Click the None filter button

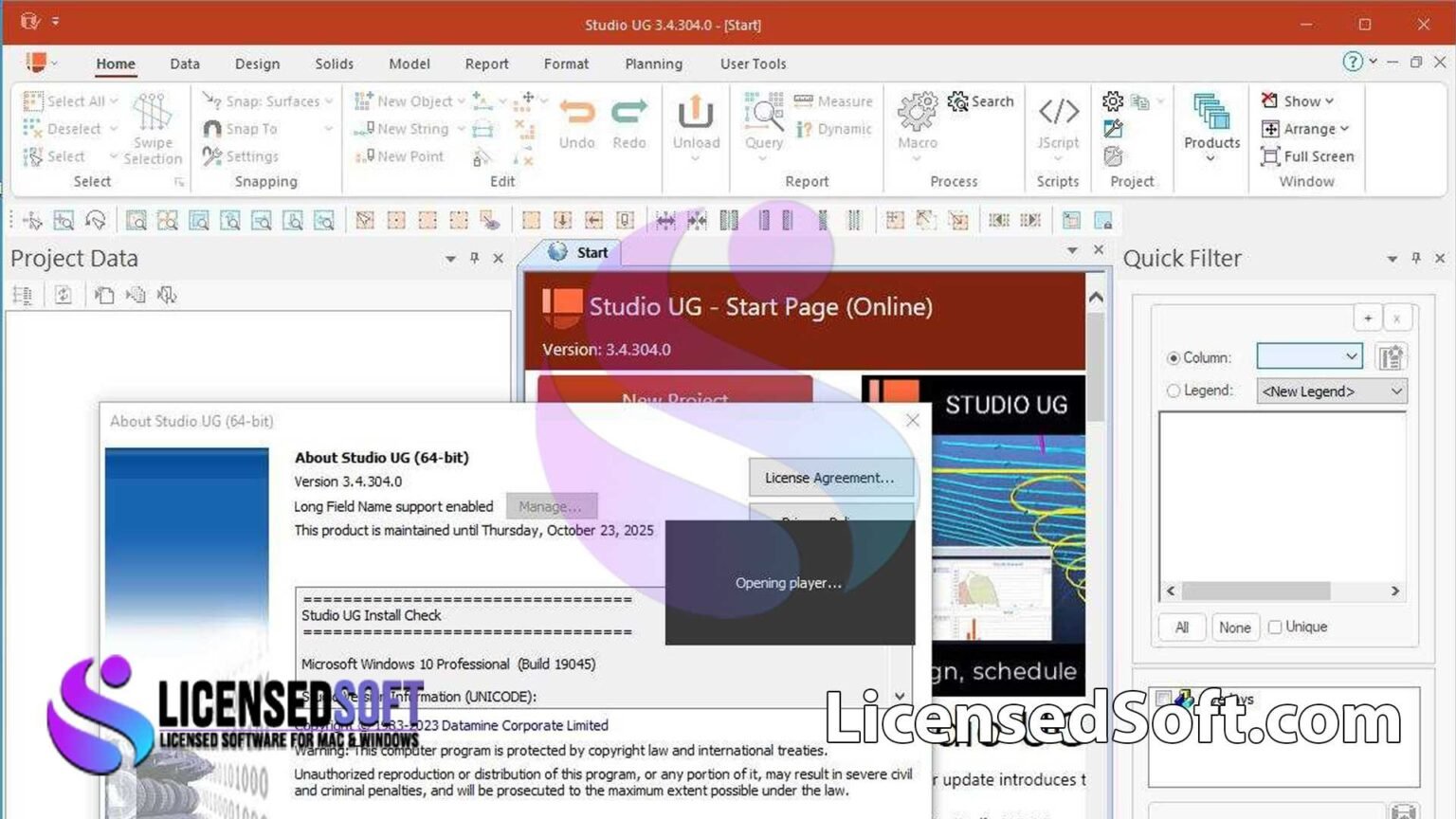point(1234,628)
